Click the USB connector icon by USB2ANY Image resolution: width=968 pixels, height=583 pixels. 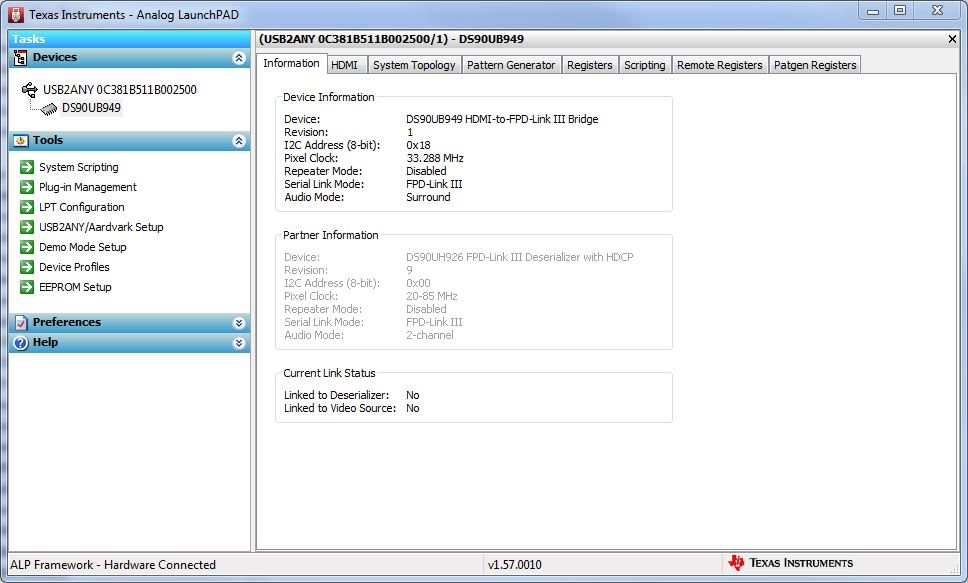(29, 90)
